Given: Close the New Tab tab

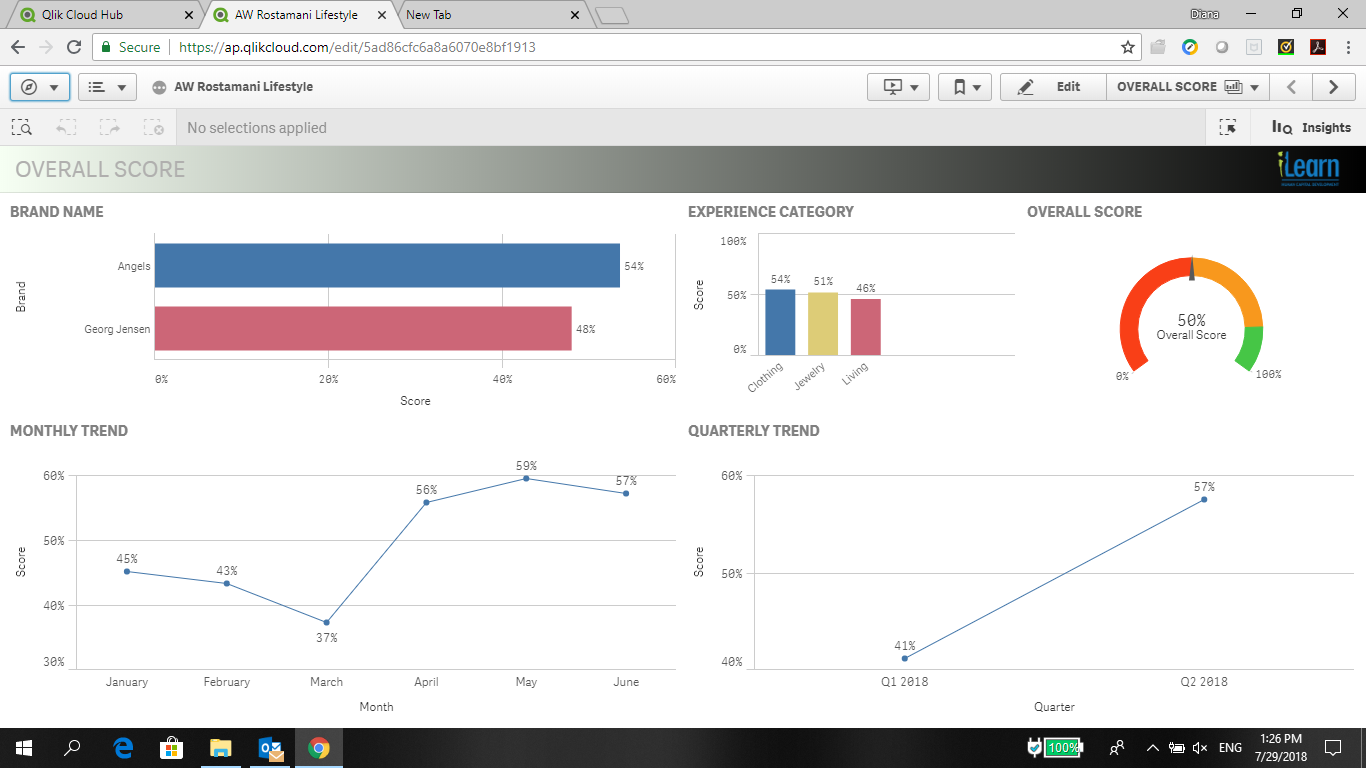Looking at the screenshot, I should [x=575, y=15].
